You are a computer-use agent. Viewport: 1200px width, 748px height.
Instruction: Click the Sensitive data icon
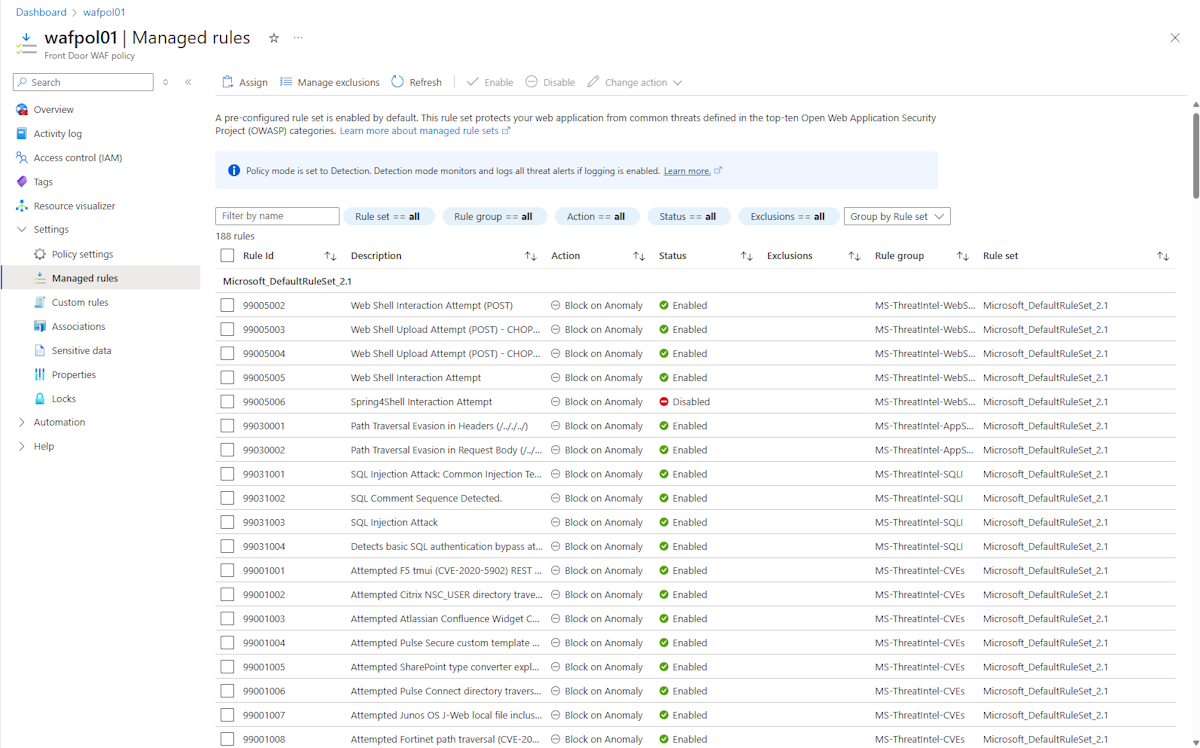(x=40, y=350)
